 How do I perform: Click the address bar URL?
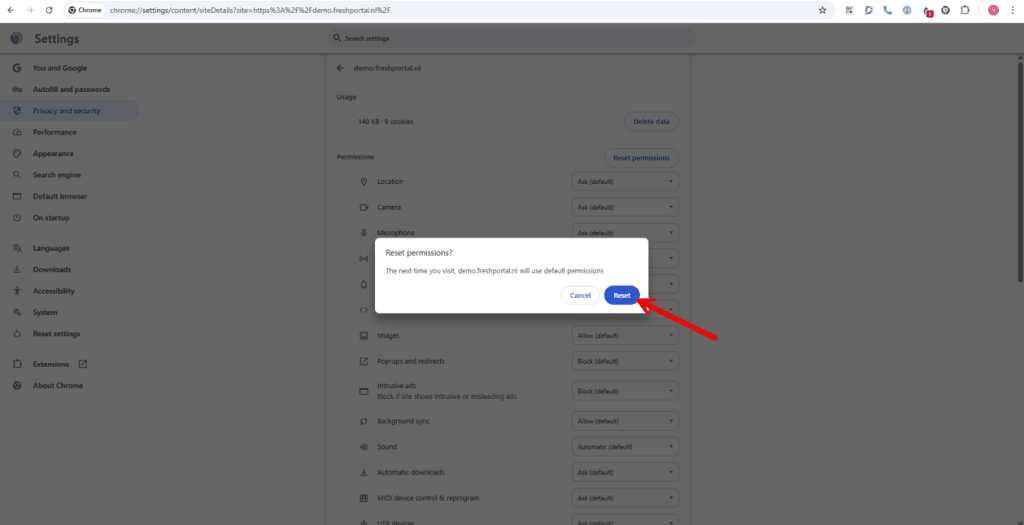pyautogui.click(x=251, y=10)
